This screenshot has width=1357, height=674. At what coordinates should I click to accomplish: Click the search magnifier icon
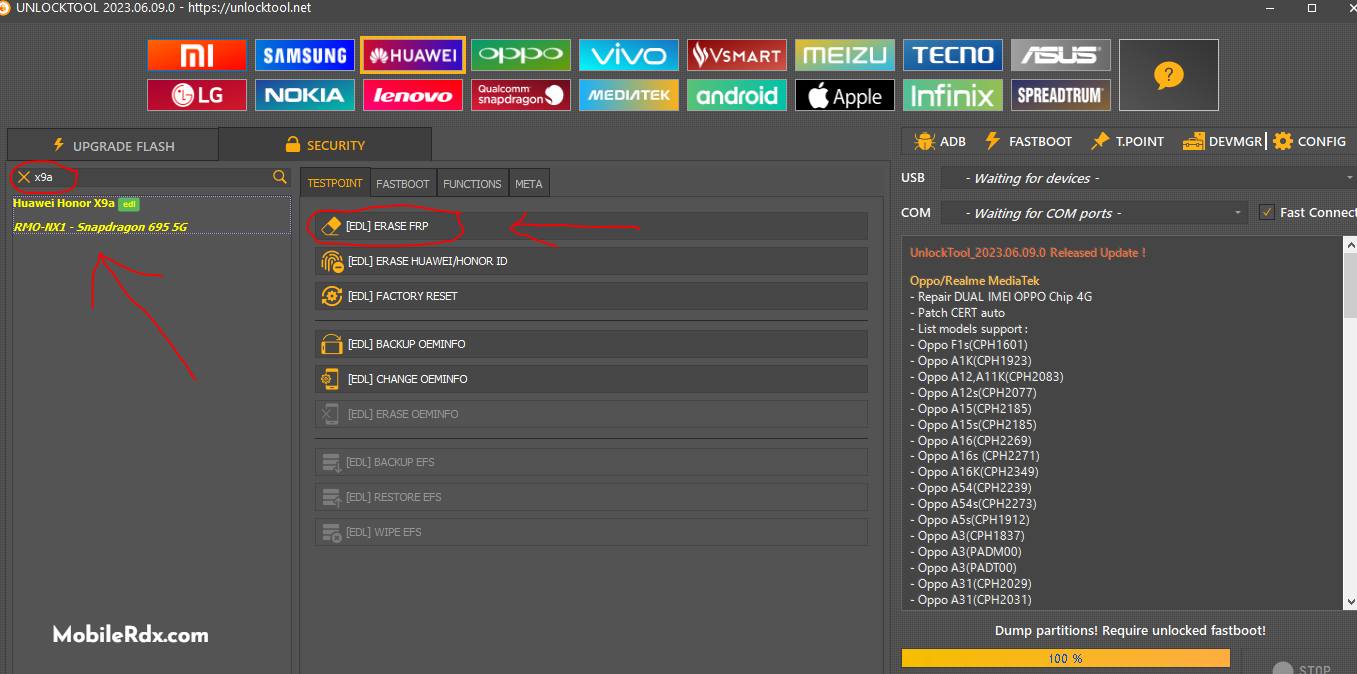pos(280,177)
